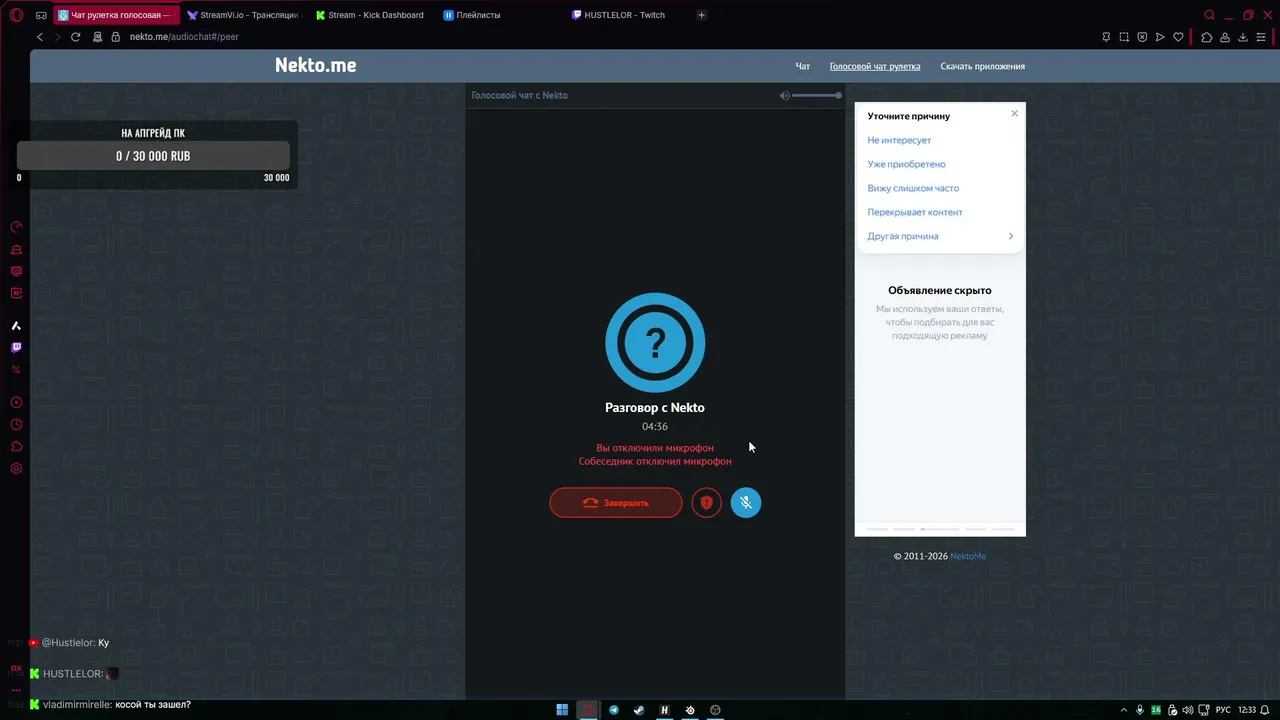Image resolution: width=1280 pixels, height=720 pixels.
Task: Close the Уточните причину ad panel
Action: [x=1014, y=113]
